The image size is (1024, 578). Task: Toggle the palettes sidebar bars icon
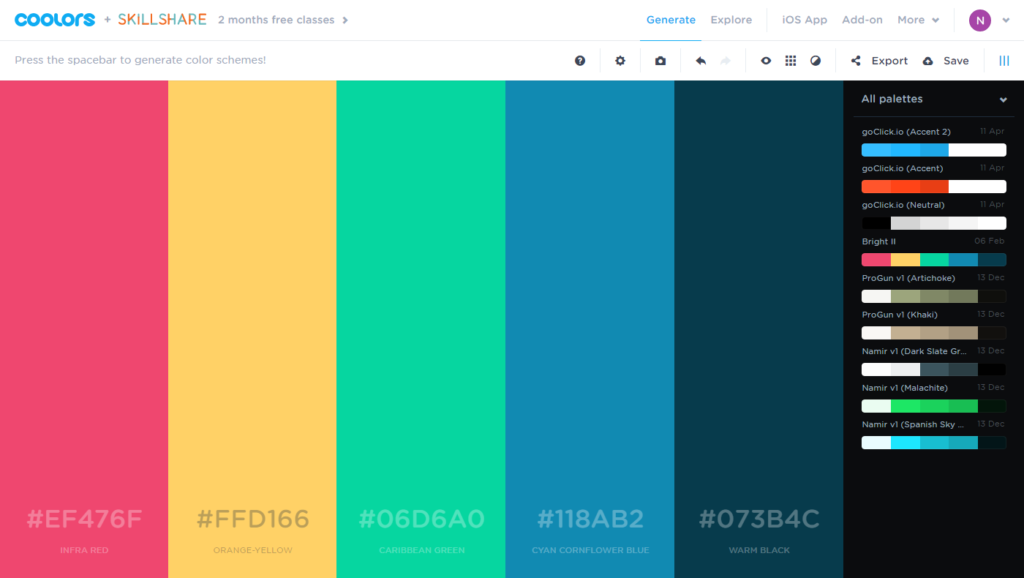[1004, 61]
